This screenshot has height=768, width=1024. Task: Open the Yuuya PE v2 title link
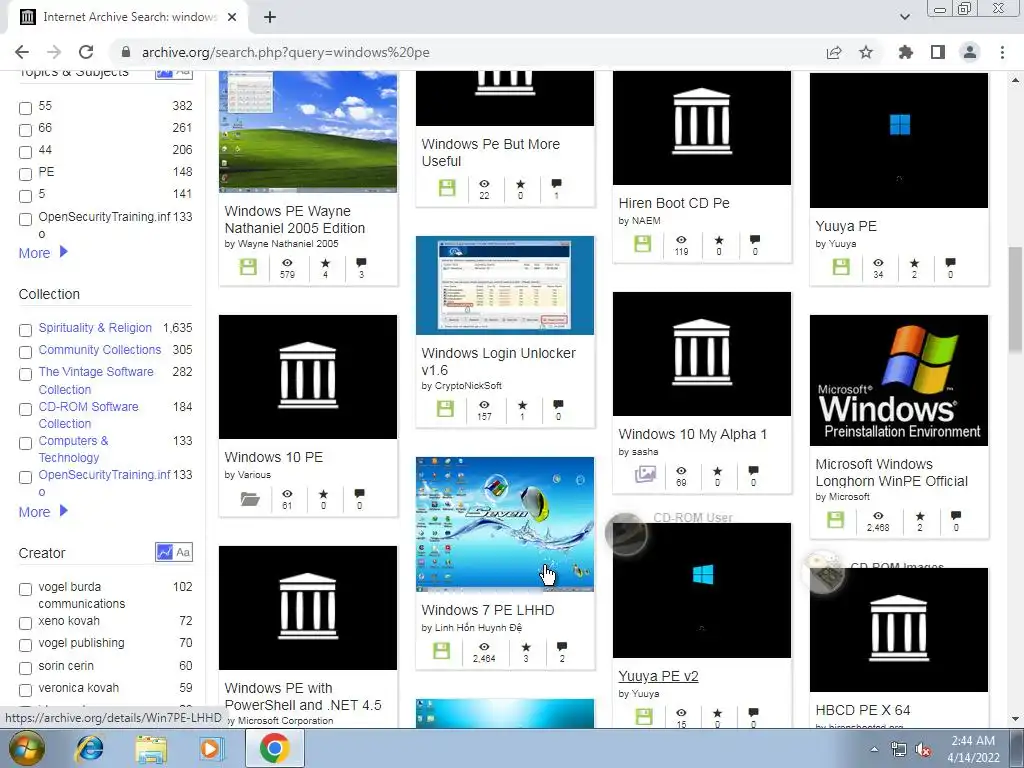point(658,676)
